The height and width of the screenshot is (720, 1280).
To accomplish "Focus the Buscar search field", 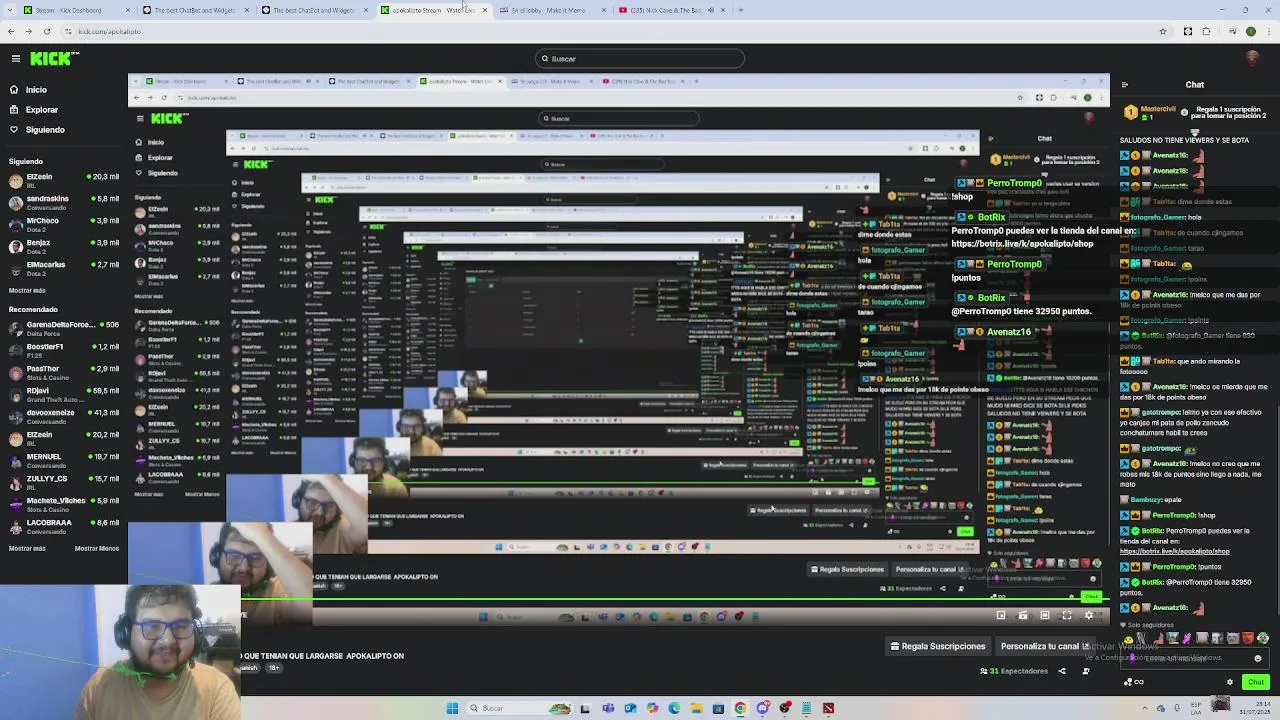I will point(640,59).
